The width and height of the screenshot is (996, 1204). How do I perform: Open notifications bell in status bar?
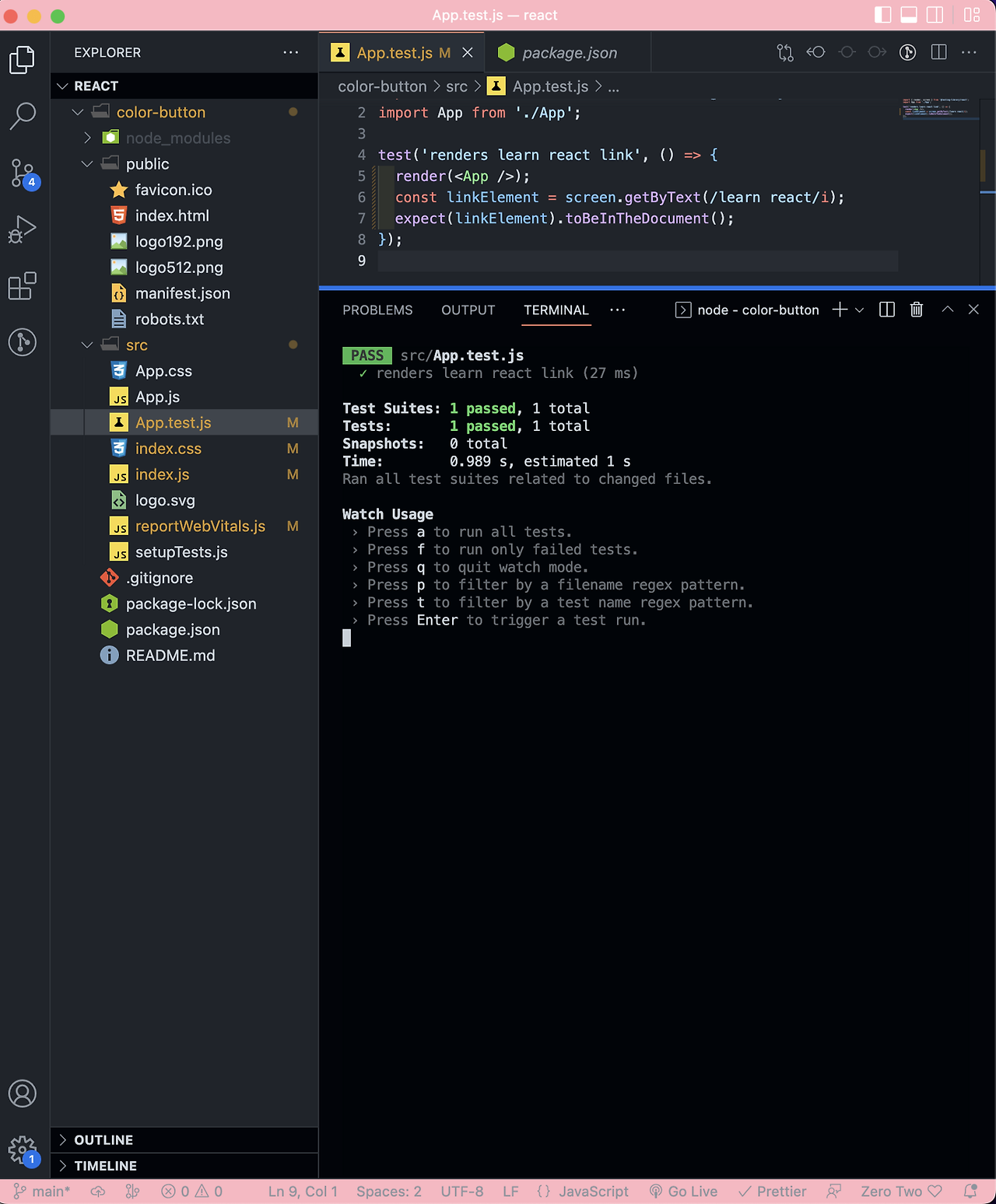pyautogui.click(x=970, y=1192)
